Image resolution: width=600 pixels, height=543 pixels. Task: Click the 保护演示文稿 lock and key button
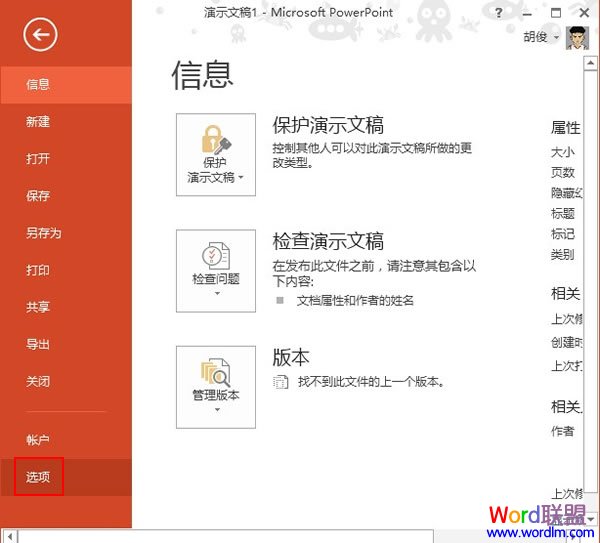216,155
